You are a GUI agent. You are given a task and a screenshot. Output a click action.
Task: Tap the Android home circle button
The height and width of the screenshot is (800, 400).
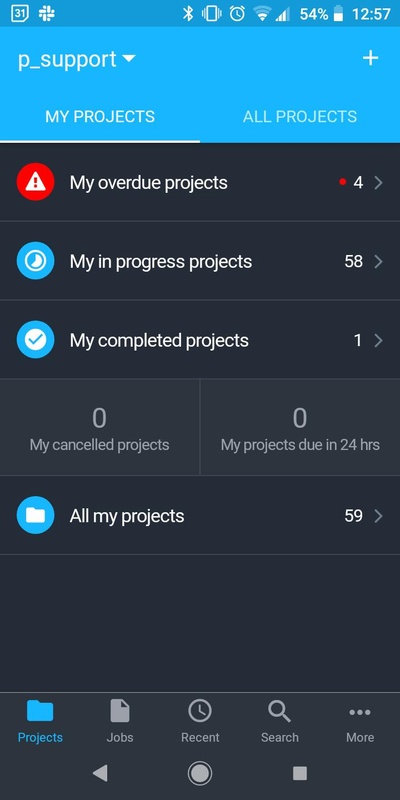tap(200, 773)
